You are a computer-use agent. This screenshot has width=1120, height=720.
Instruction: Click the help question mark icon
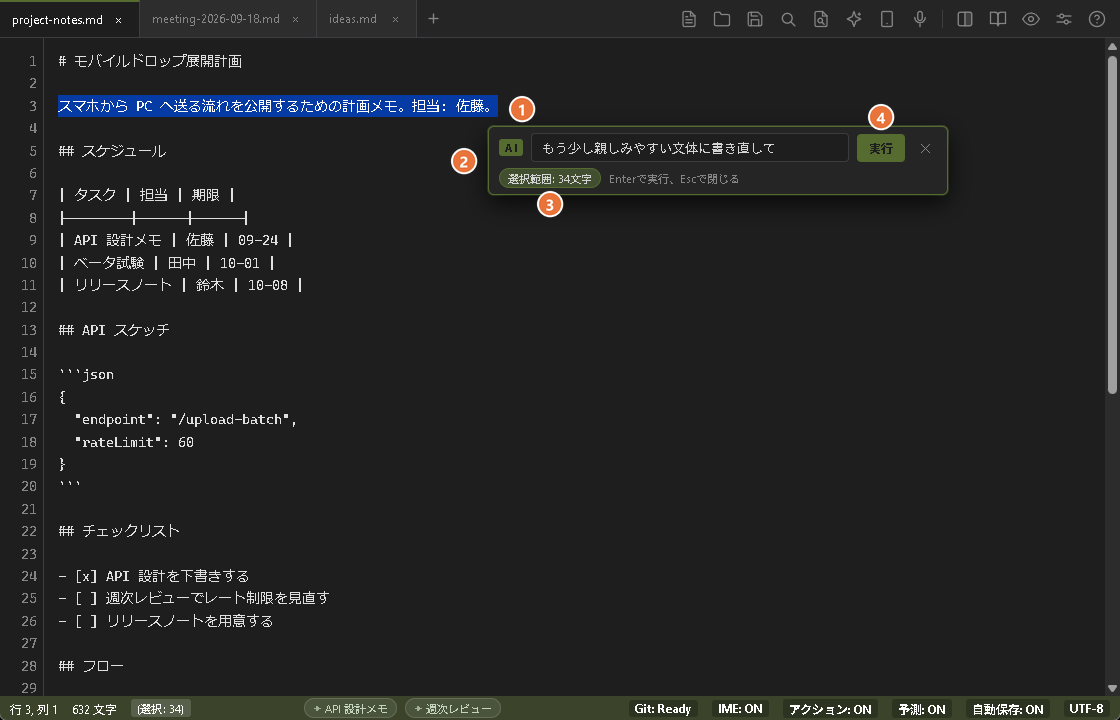tap(1096, 19)
